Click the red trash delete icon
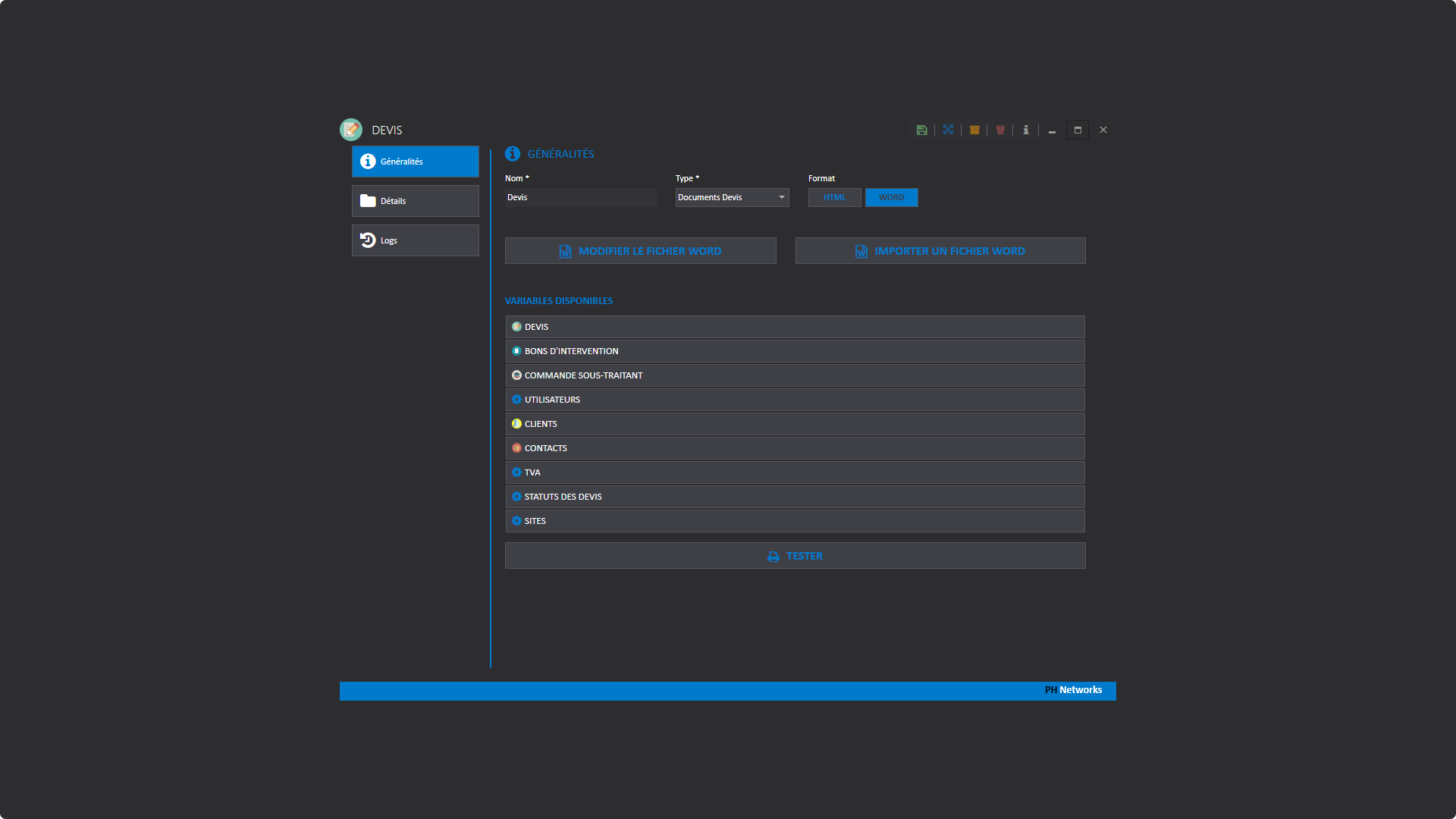 tap(1000, 130)
